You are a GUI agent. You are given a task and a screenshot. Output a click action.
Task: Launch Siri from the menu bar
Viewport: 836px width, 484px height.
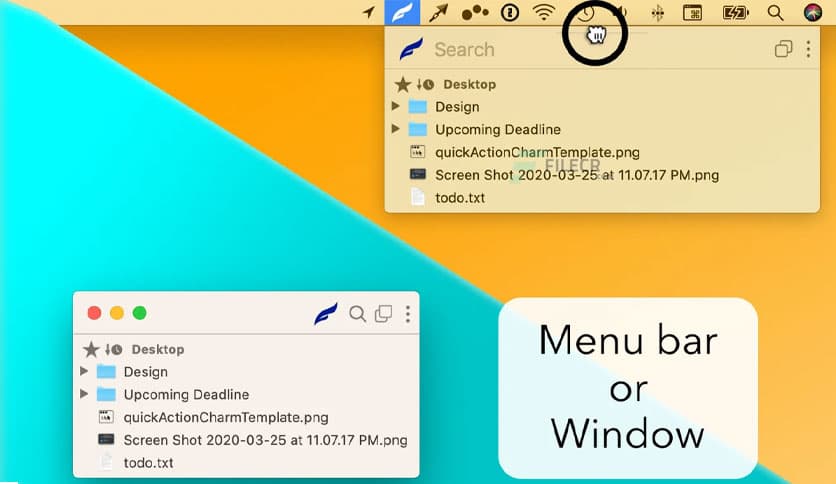tap(813, 12)
